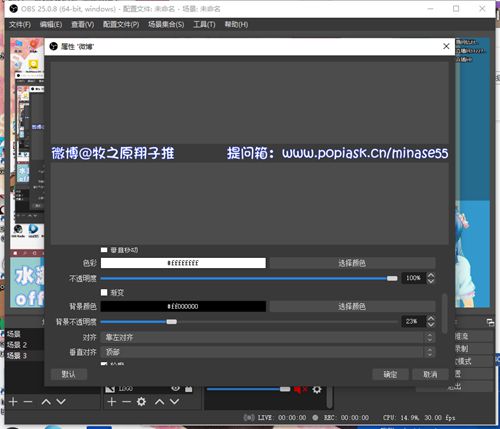Open the 配置文件(P) menu
This screenshot has height=429, width=500.
coord(121,24)
